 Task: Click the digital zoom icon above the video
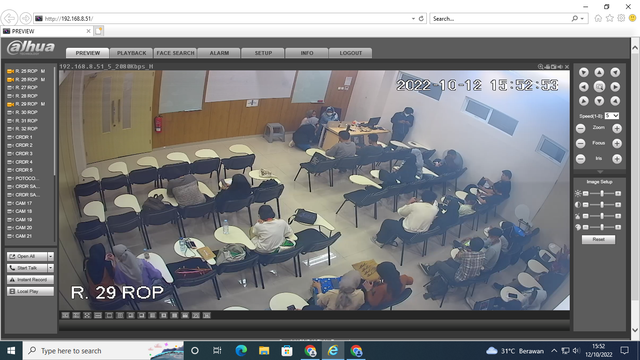coord(540,67)
